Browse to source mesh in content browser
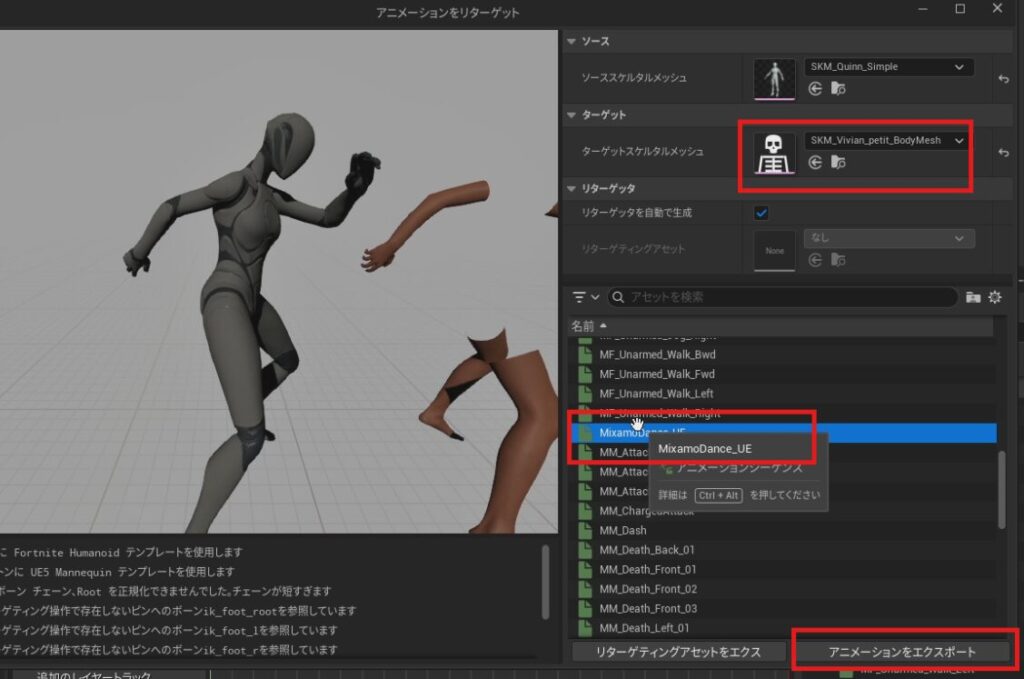This screenshot has width=1024, height=679. click(839, 89)
